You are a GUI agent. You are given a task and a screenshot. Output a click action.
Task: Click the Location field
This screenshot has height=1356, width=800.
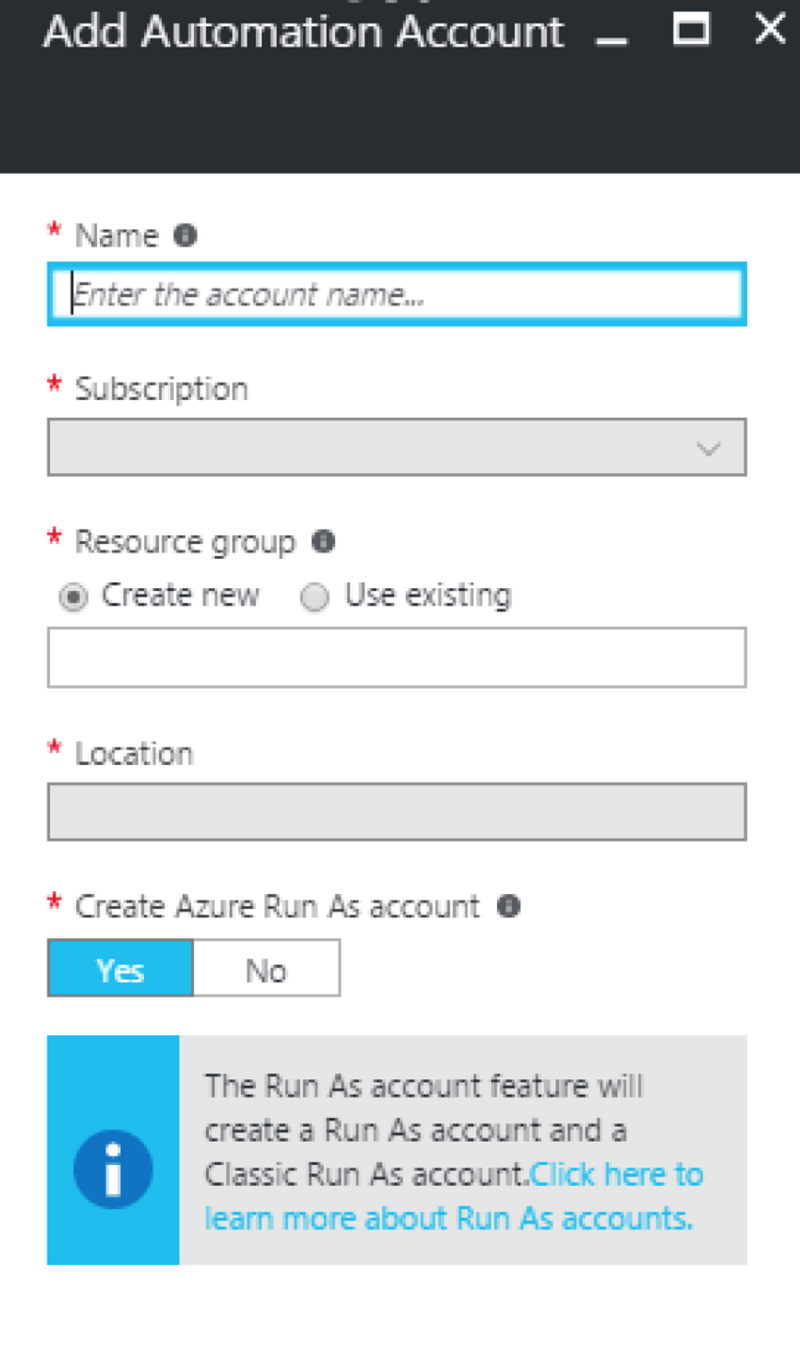397,812
